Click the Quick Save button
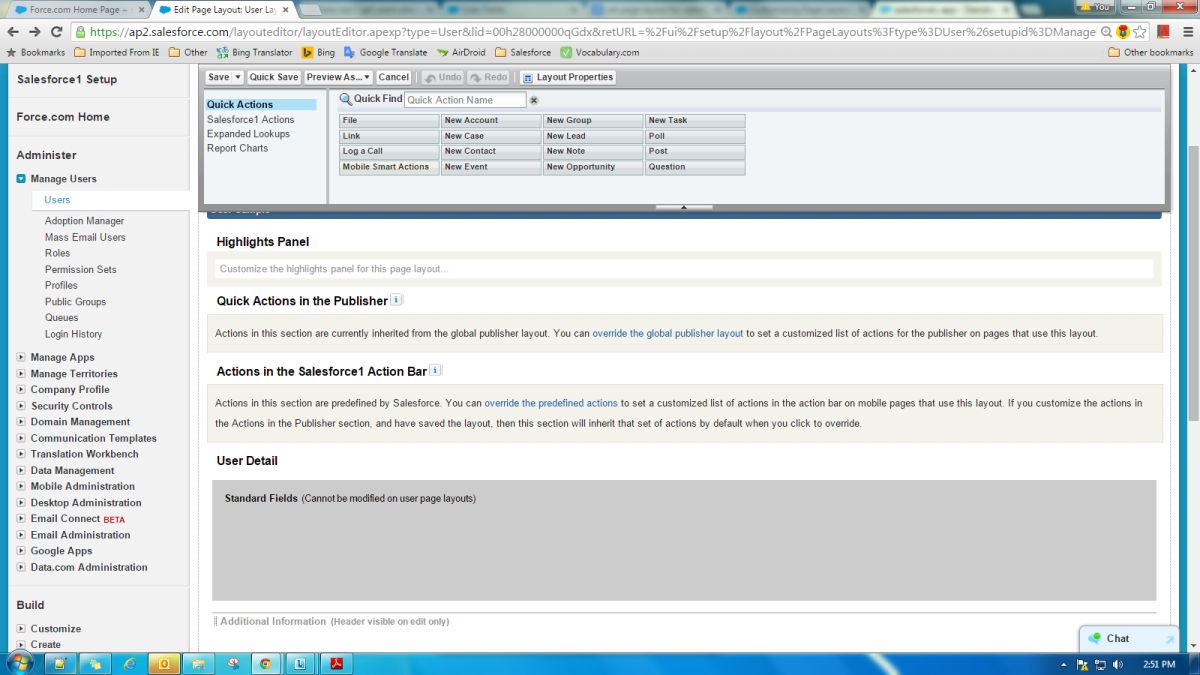The width and height of the screenshot is (1200, 675). pyautogui.click(x=274, y=77)
